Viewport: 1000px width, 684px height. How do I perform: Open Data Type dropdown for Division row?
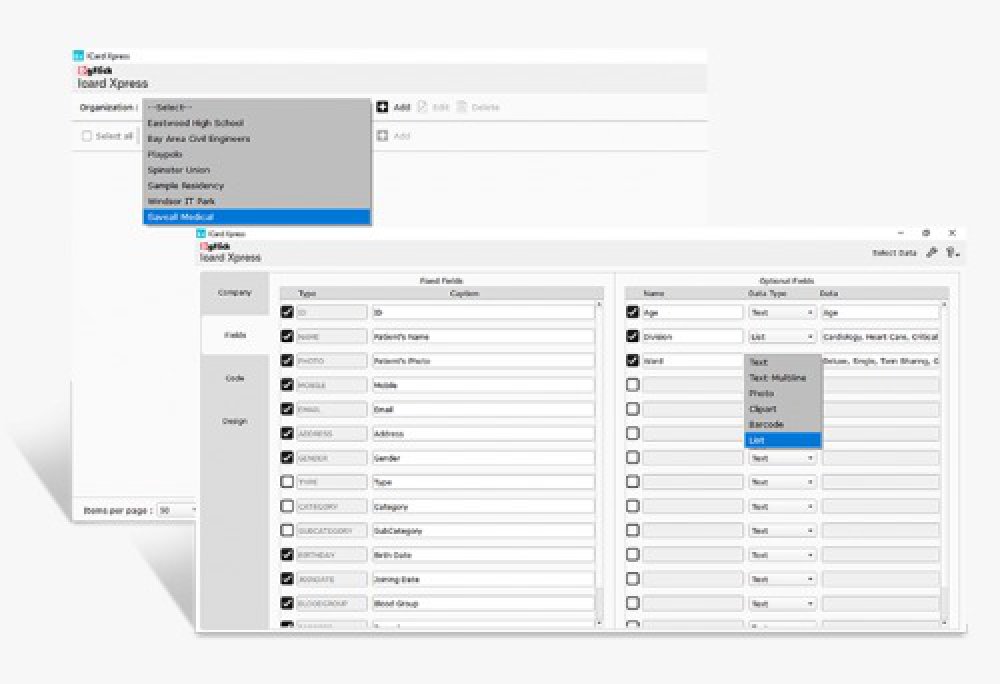point(782,337)
